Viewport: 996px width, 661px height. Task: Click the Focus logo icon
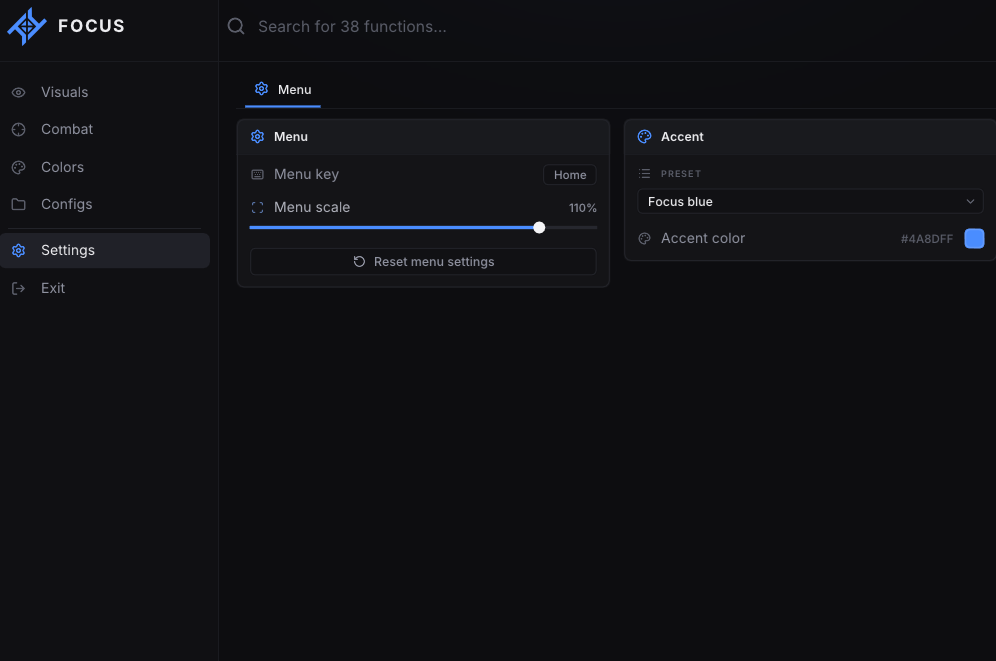click(27, 26)
